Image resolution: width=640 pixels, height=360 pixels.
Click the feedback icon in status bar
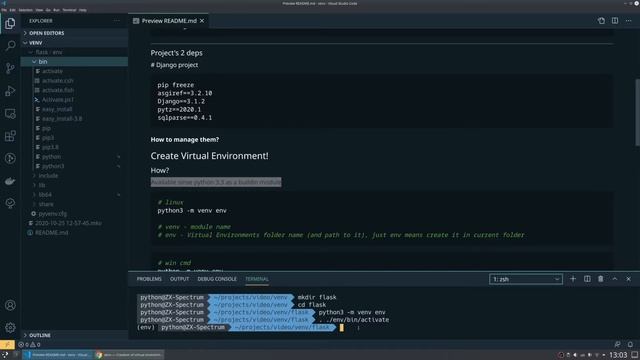coord(617,344)
